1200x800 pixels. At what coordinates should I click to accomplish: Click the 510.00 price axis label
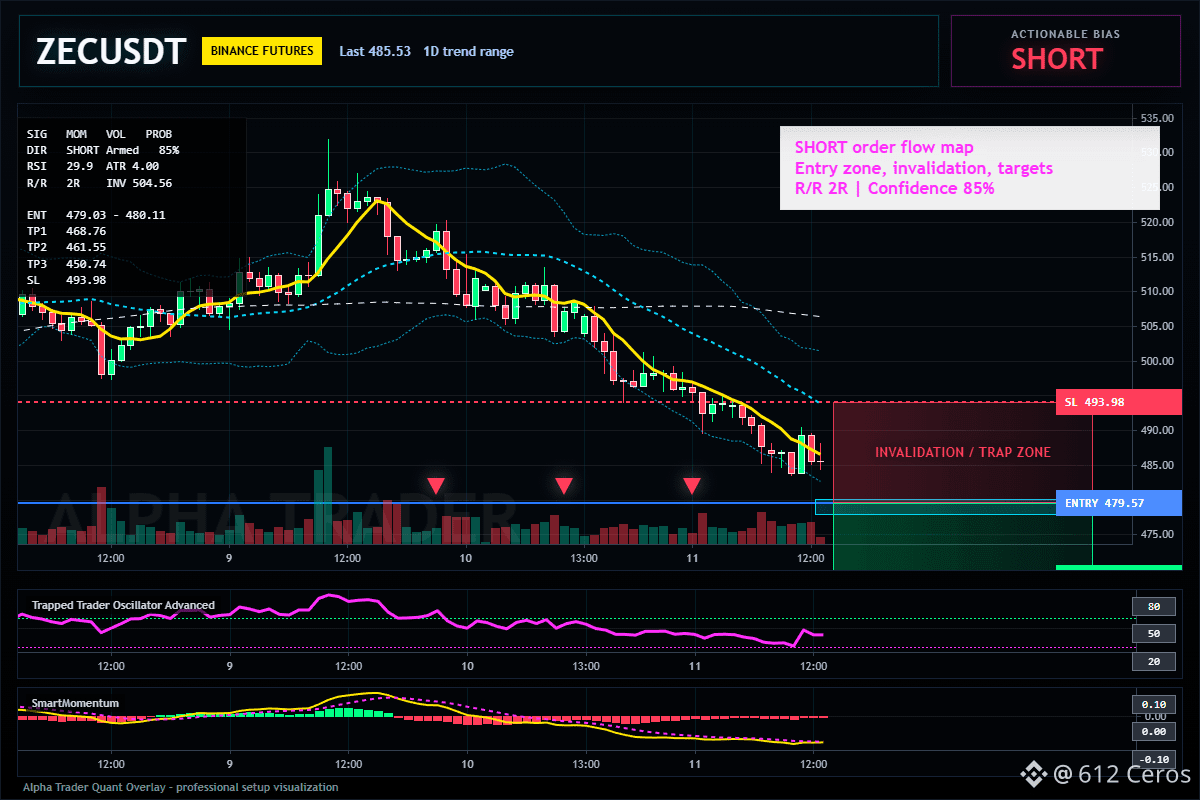(1156, 291)
